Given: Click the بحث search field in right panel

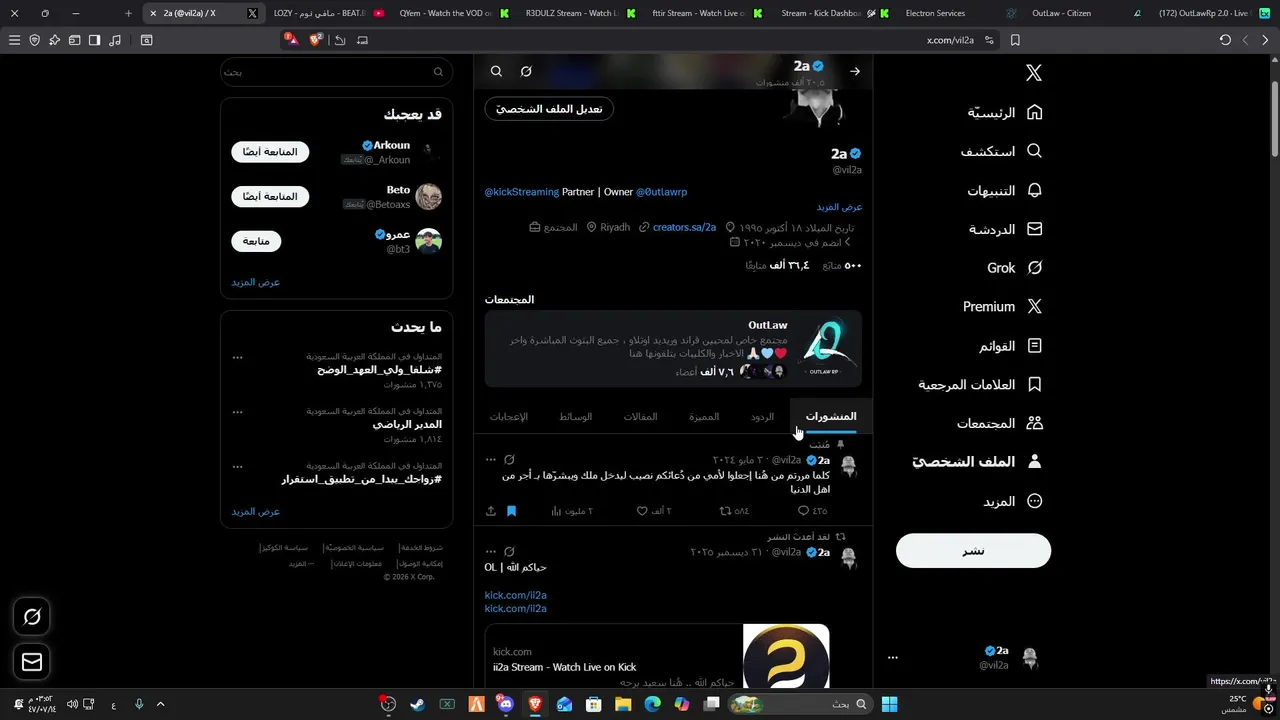Looking at the screenshot, I should 336,72.
